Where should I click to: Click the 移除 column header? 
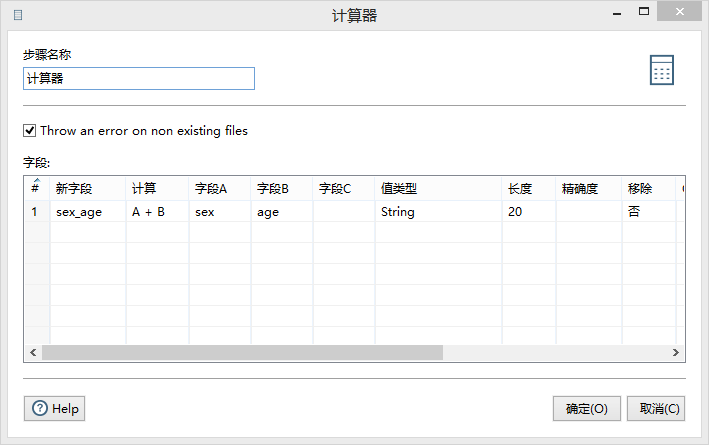pyautogui.click(x=649, y=188)
